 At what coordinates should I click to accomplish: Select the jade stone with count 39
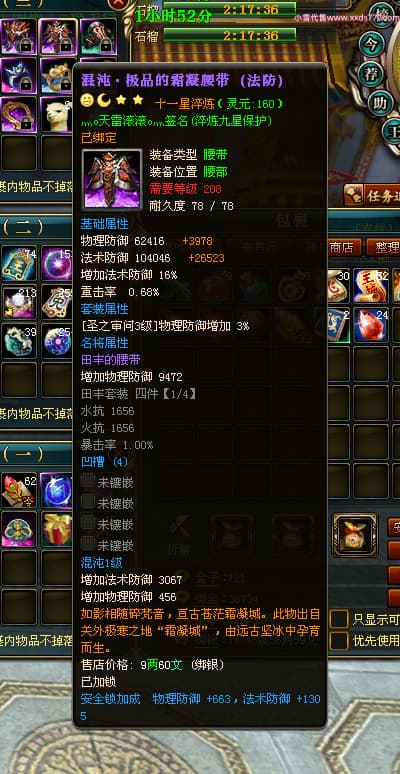(19, 341)
